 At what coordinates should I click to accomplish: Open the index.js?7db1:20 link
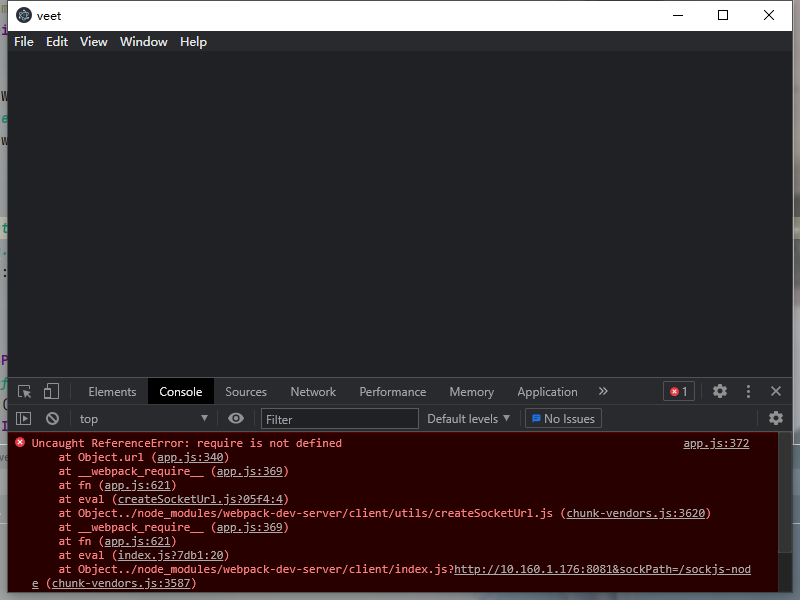(170, 555)
